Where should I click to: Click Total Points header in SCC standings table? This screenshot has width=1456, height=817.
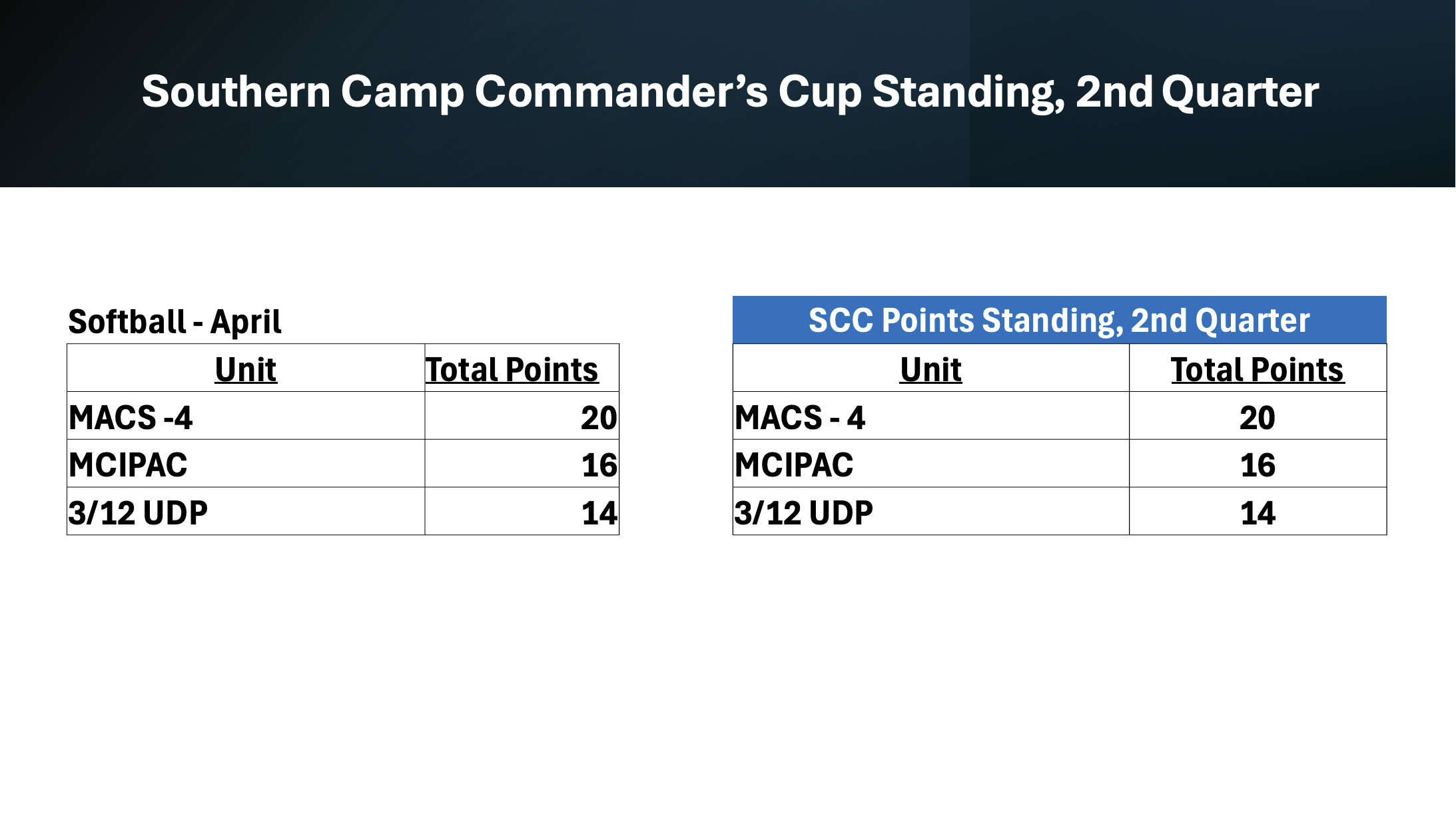pos(1258,368)
